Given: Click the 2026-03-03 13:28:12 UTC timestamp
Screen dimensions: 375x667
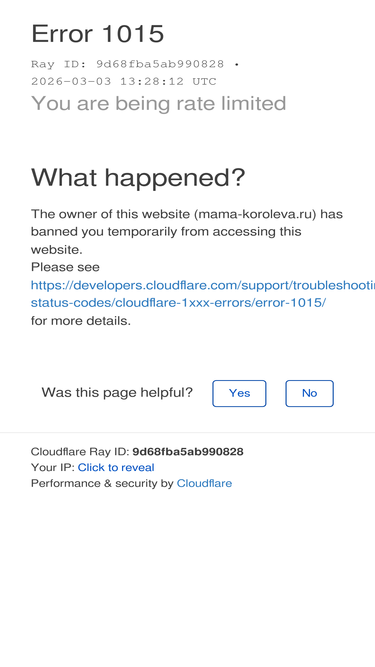Looking at the screenshot, I should click(x=124, y=82).
